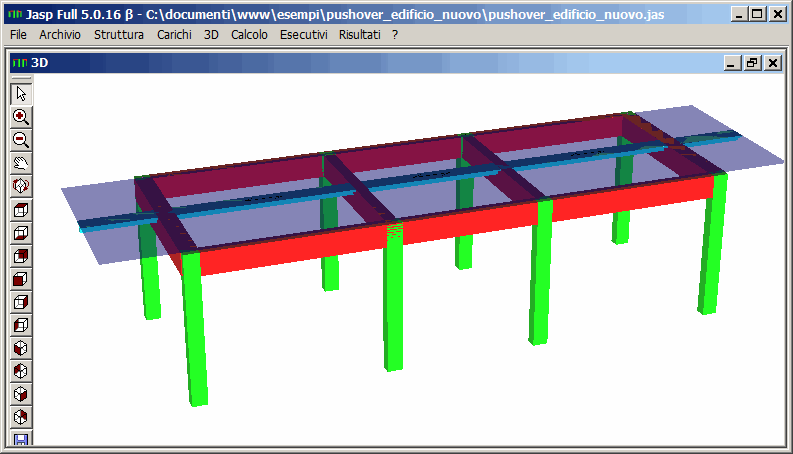
Task: Maximize the Jasp Full main window
Action: 757,14
